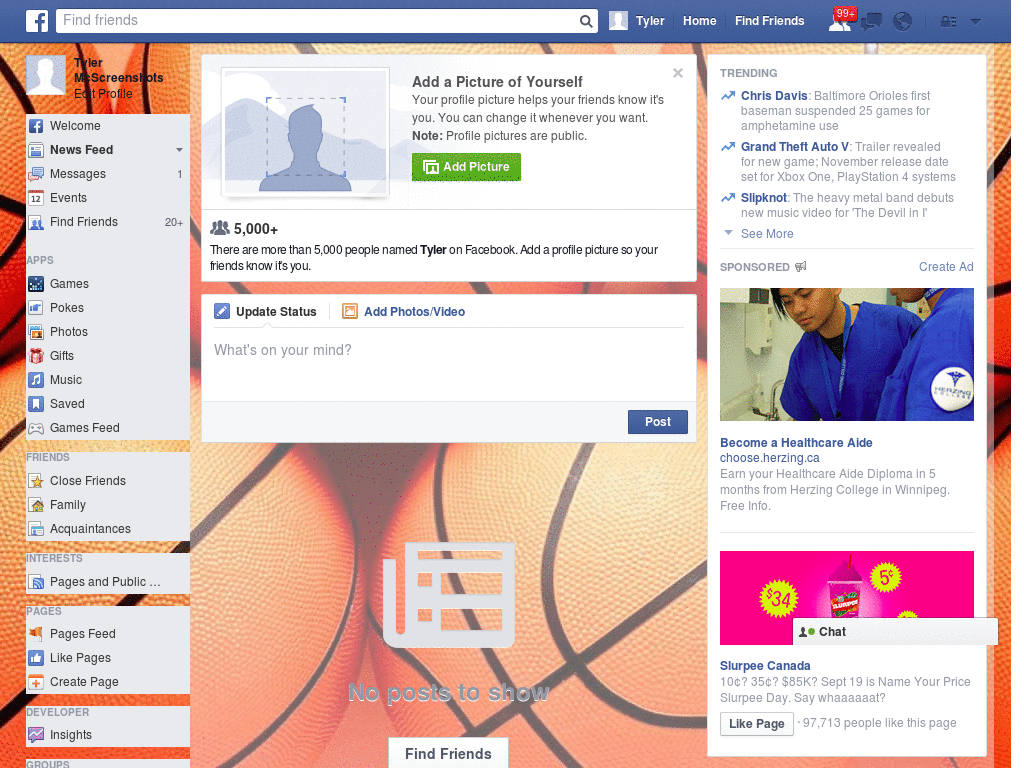Click Like Page button for Slurpee
This screenshot has height=768, width=1024.
click(756, 724)
